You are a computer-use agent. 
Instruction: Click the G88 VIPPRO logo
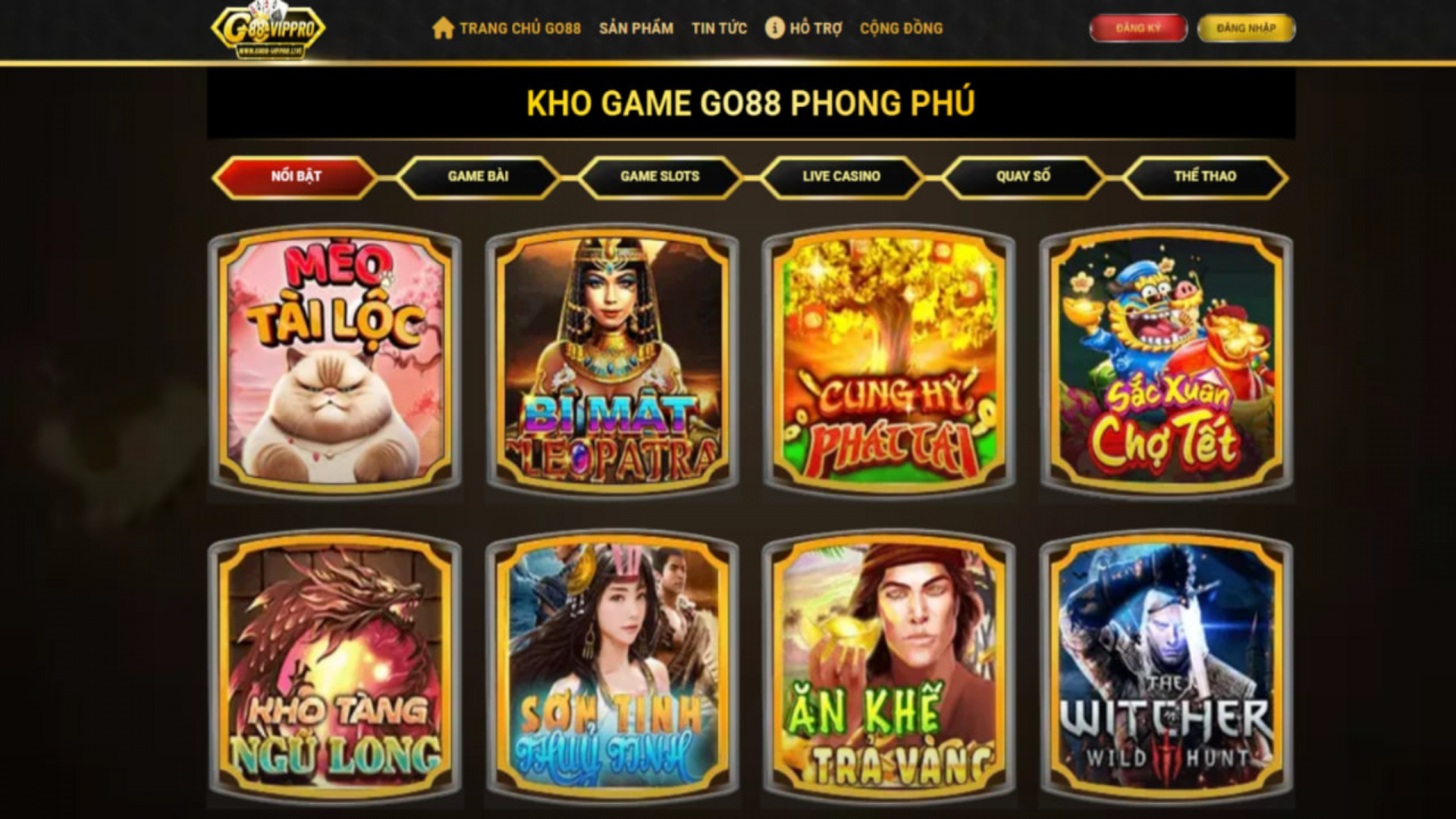point(268,30)
